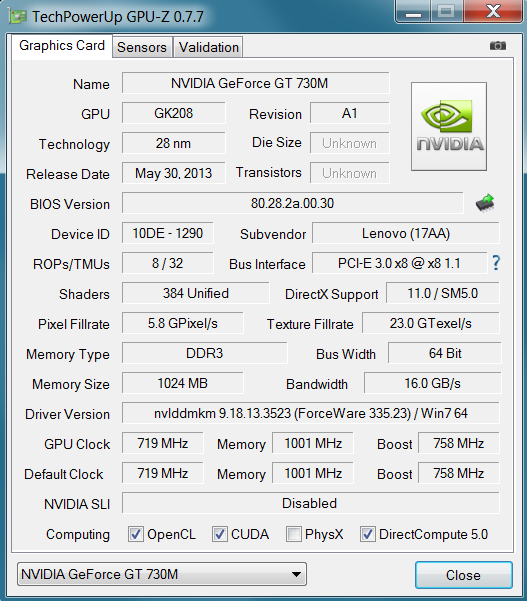Click the camera screenshot icon
The height and width of the screenshot is (601, 527).
point(497,46)
